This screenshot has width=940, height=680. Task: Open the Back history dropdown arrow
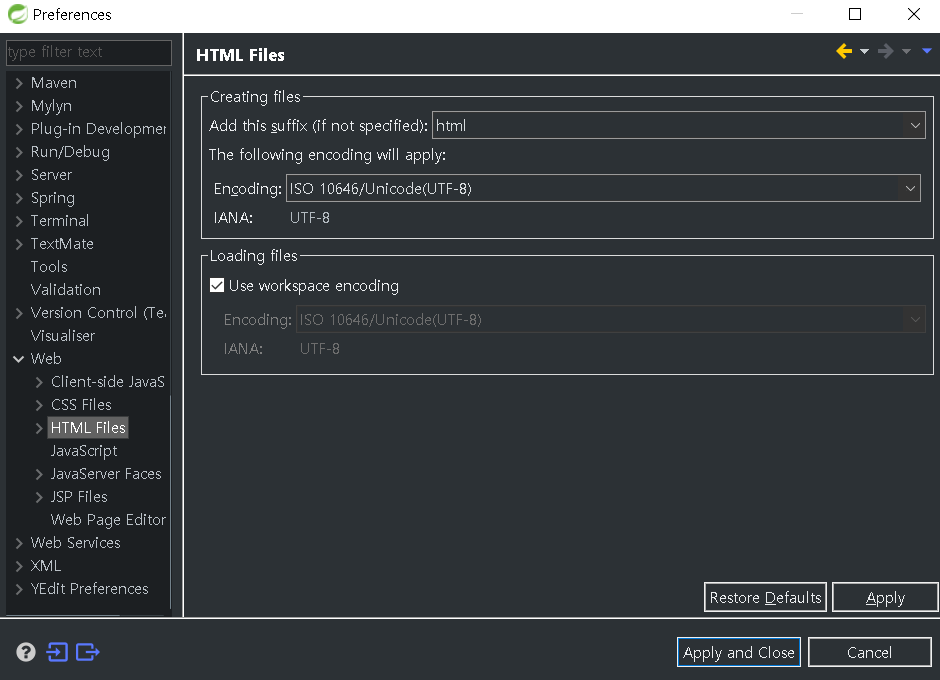864,52
